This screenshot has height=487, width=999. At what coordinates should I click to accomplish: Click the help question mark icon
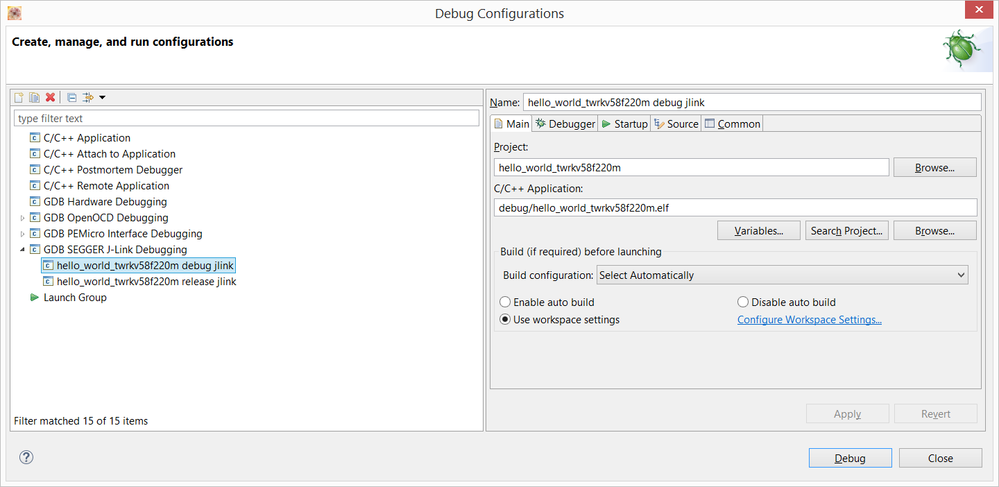[x=26, y=457]
